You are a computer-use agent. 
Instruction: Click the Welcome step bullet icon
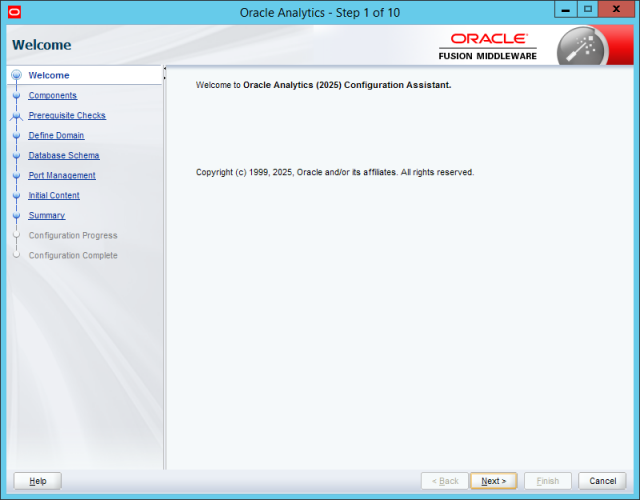(x=16, y=75)
